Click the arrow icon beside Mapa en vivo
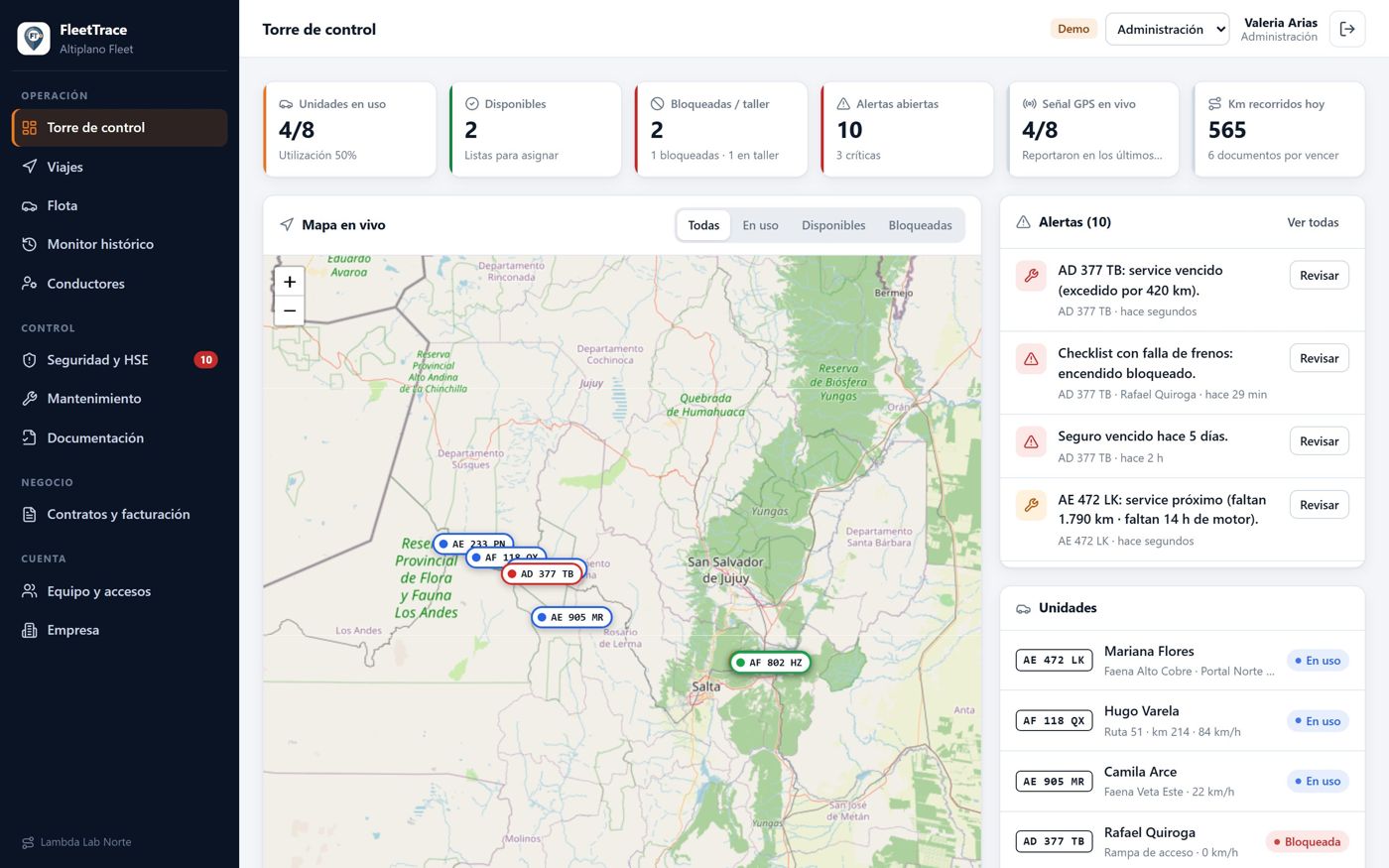The height and width of the screenshot is (868, 1389). point(287,225)
